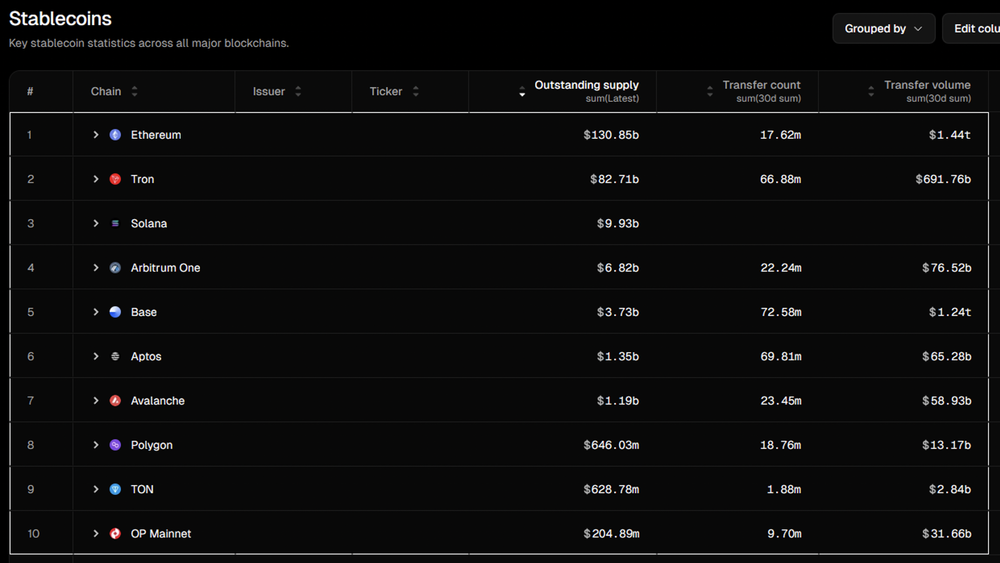Screen dimensions: 1000x563
Task: Expand the OP Mainnet row
Action: coord(96,534)
